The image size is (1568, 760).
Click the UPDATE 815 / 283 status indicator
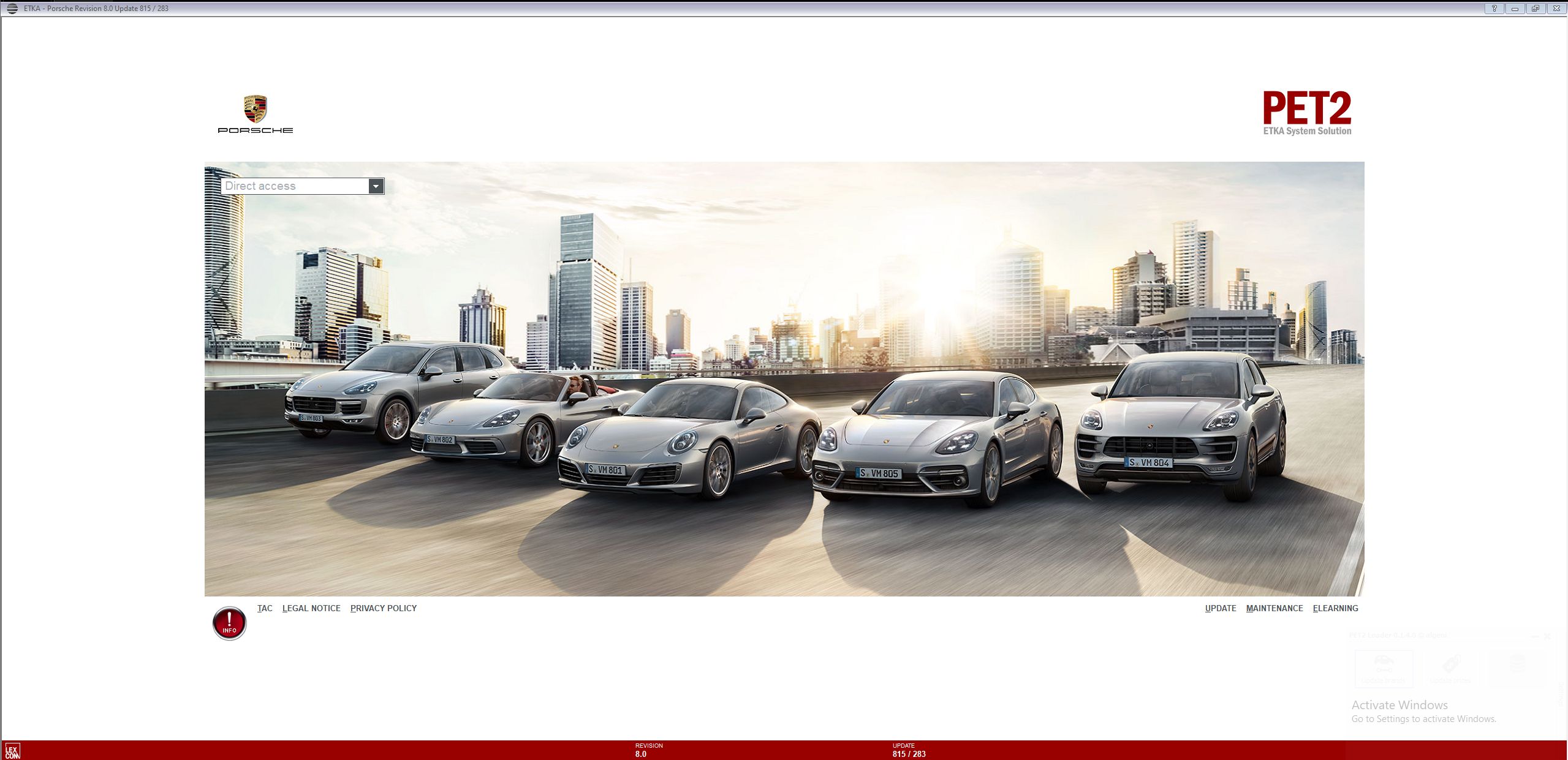(908, 750)
